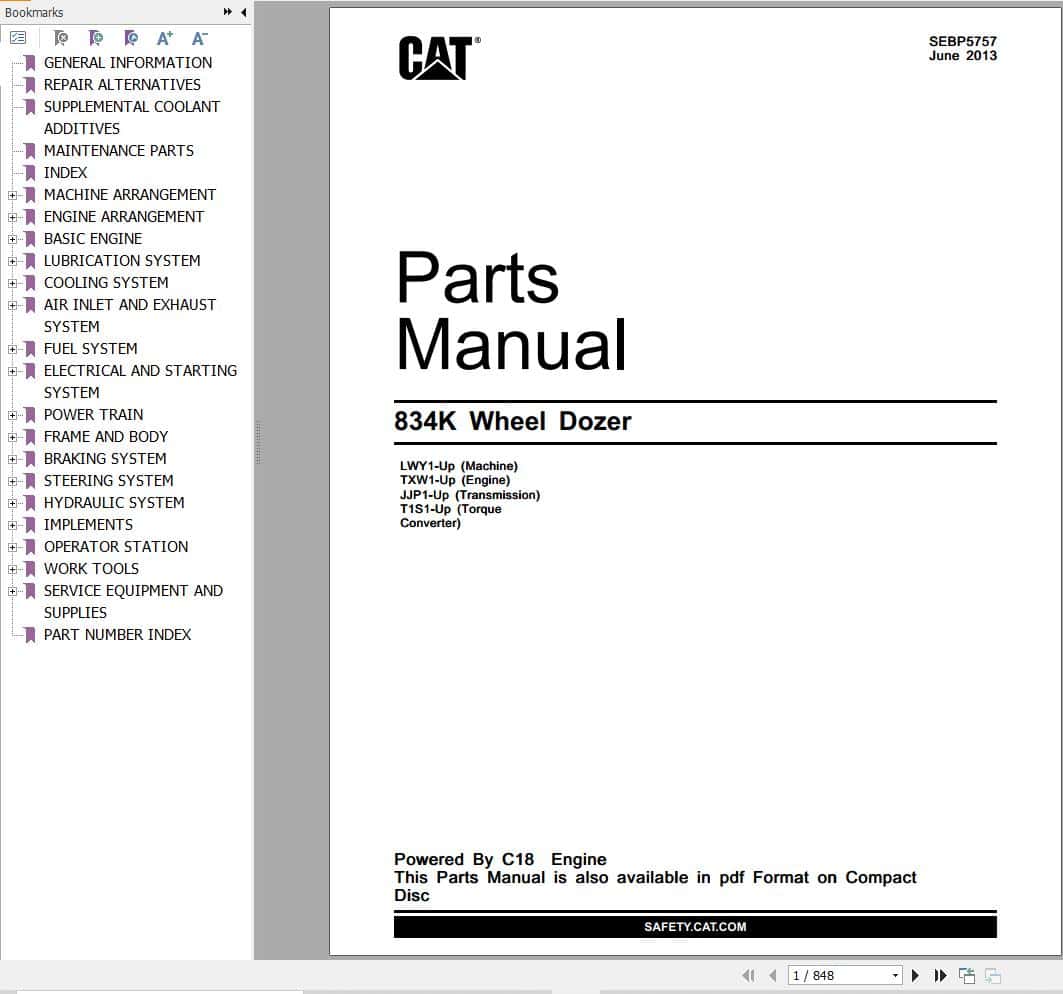Click the 'SEBP5757' document number text
The height and width of the screenshot is (994, 1063).
click(963, 41)
